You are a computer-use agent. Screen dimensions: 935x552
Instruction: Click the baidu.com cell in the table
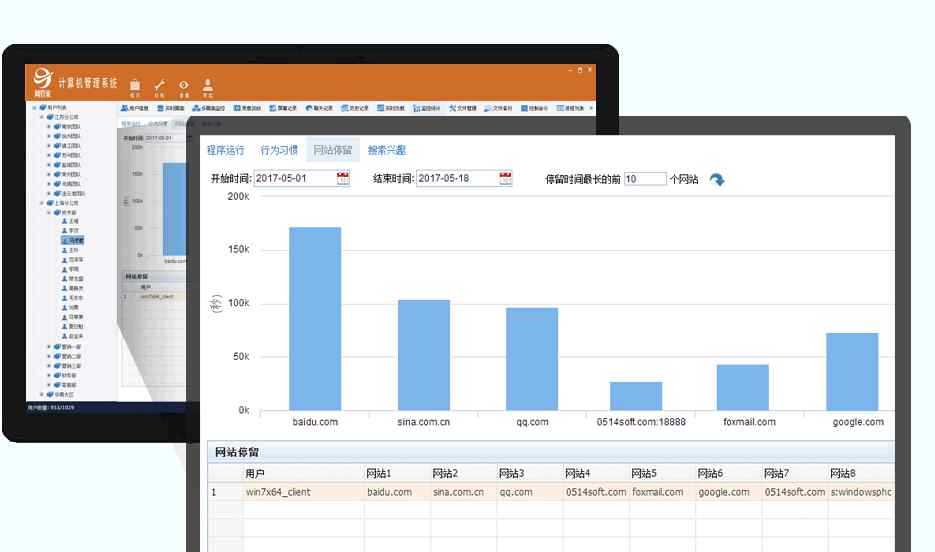click(x=397, y=492)
